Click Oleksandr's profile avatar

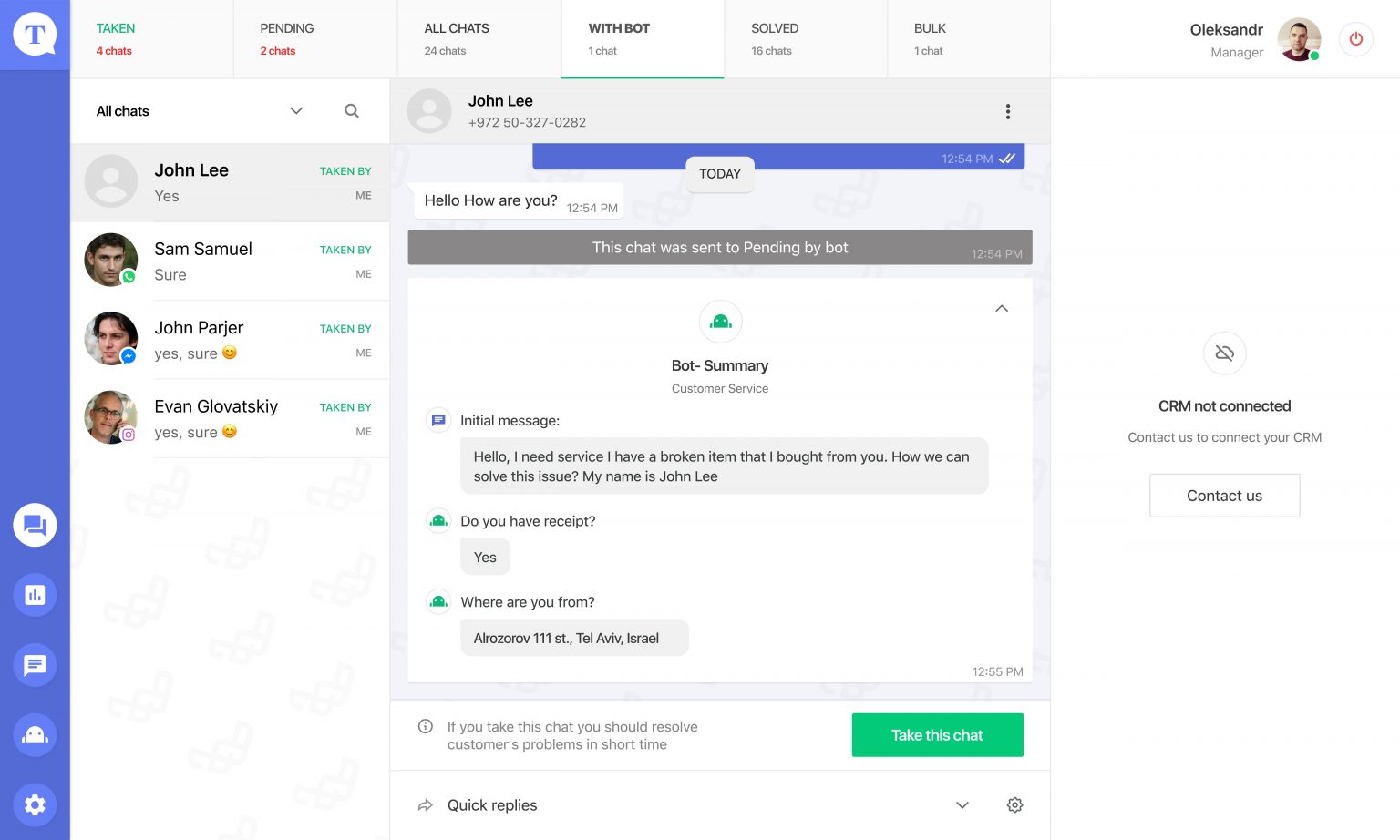[1299, 39]
